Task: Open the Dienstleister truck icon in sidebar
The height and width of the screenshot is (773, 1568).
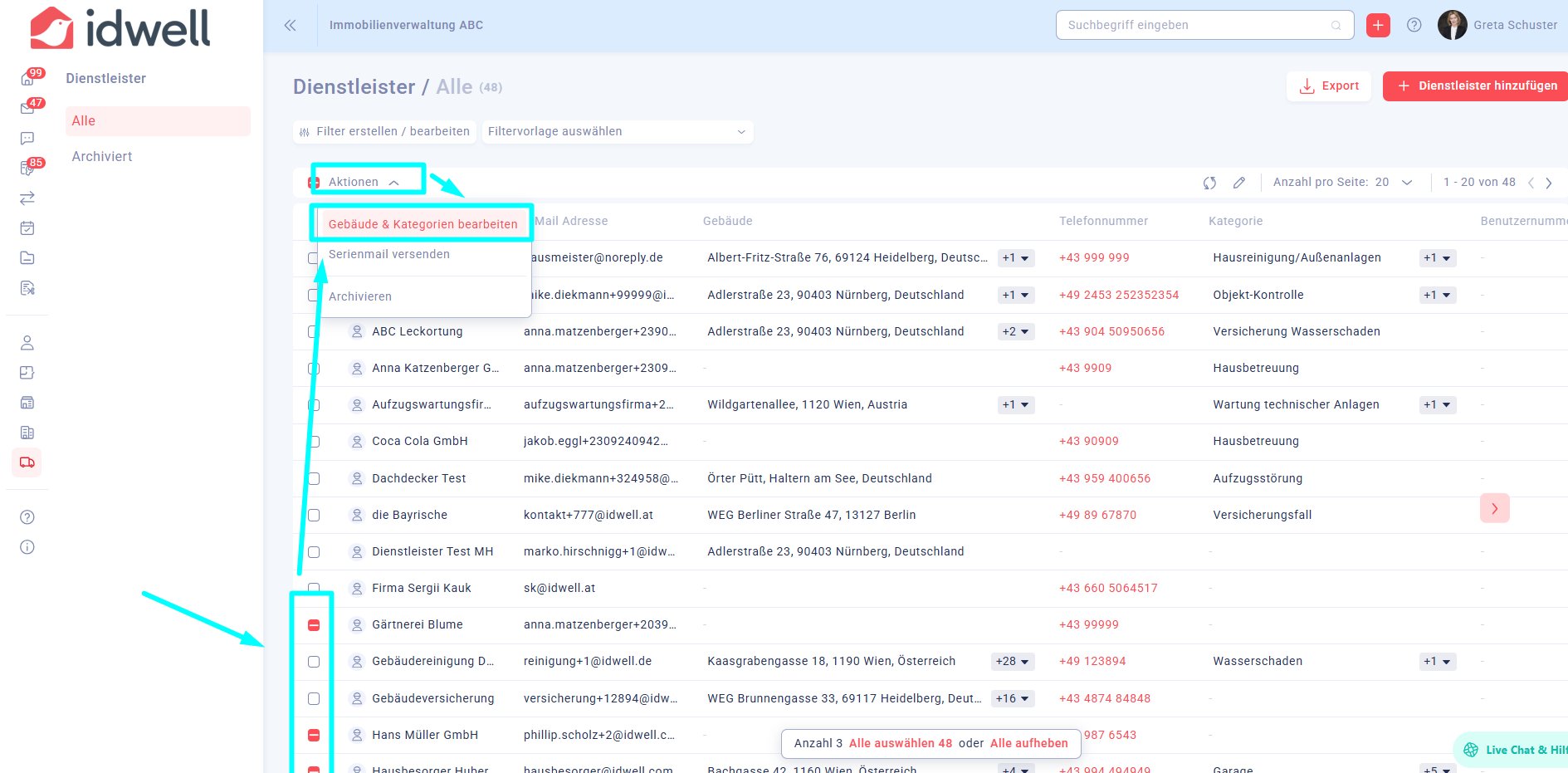Action: click(x=27, y=462)
